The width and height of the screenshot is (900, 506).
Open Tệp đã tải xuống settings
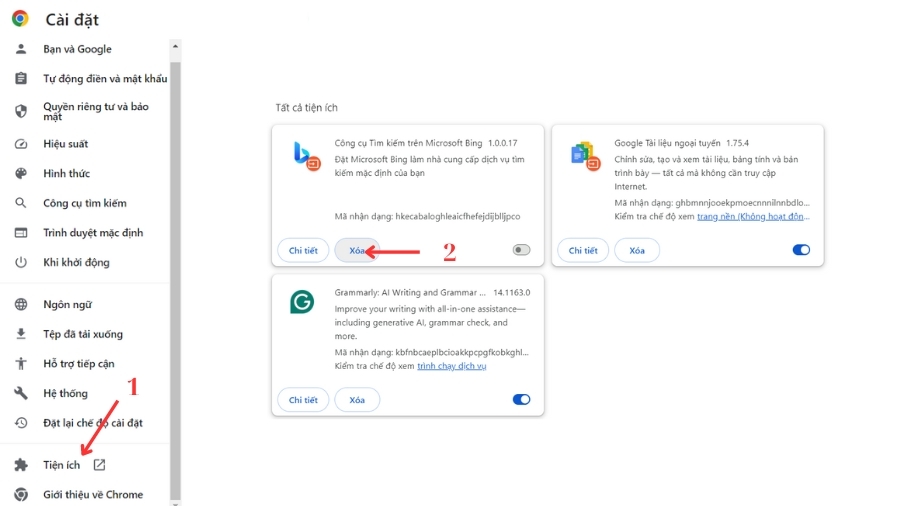point(85,334)
